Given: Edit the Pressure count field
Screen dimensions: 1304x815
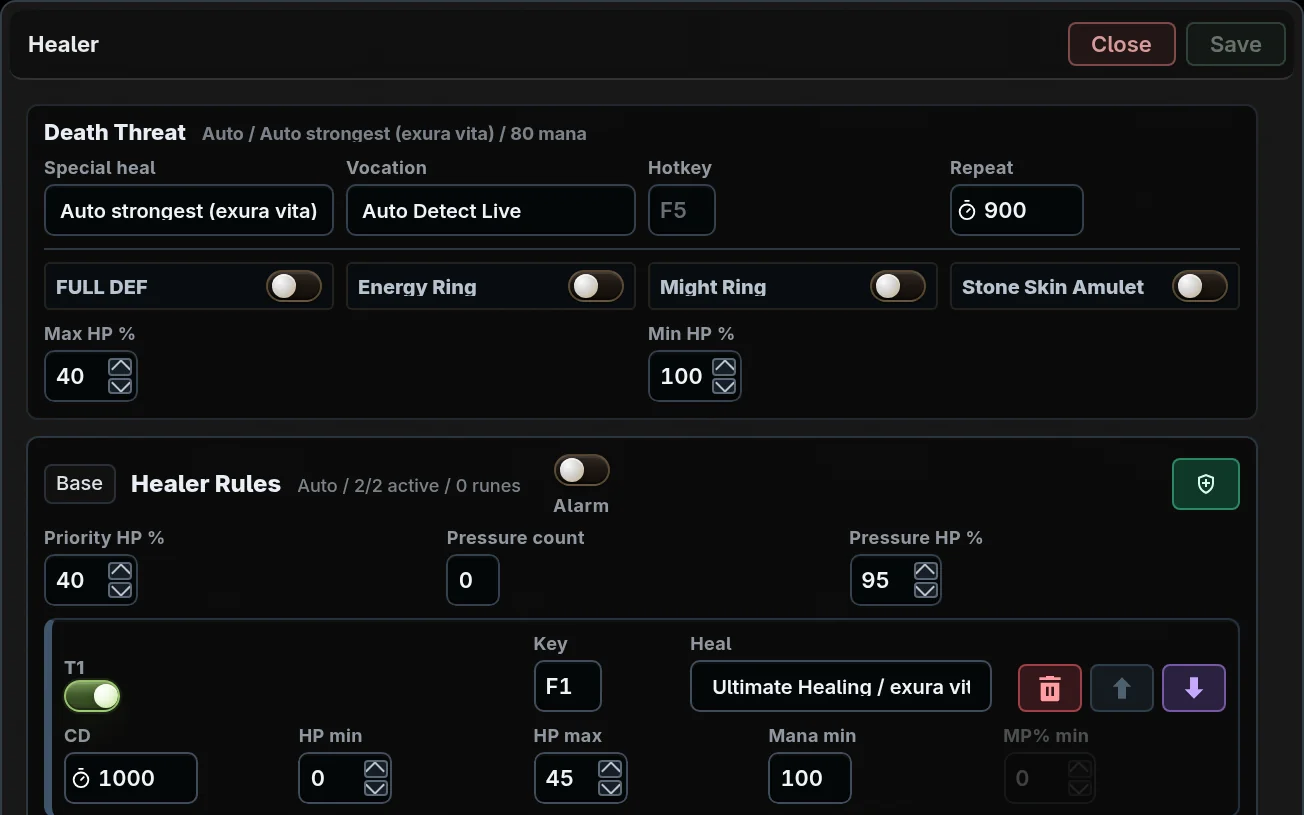Looking at the screenshot, I should (x=473, y=580).
